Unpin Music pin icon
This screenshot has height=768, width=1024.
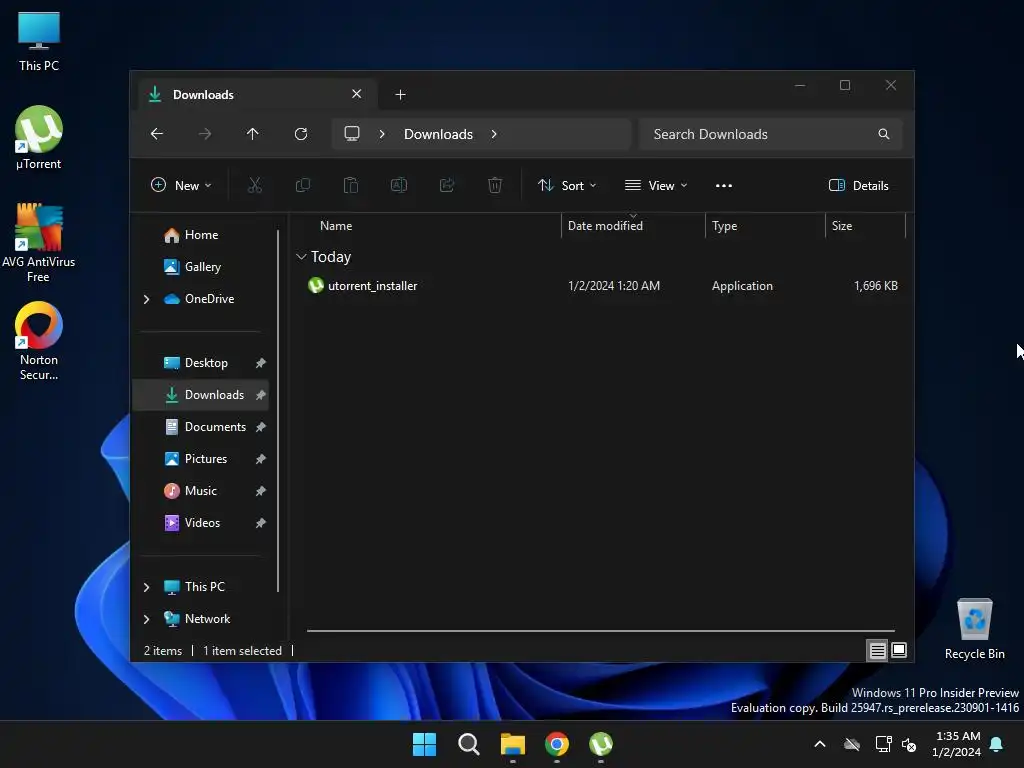point(261,491)
